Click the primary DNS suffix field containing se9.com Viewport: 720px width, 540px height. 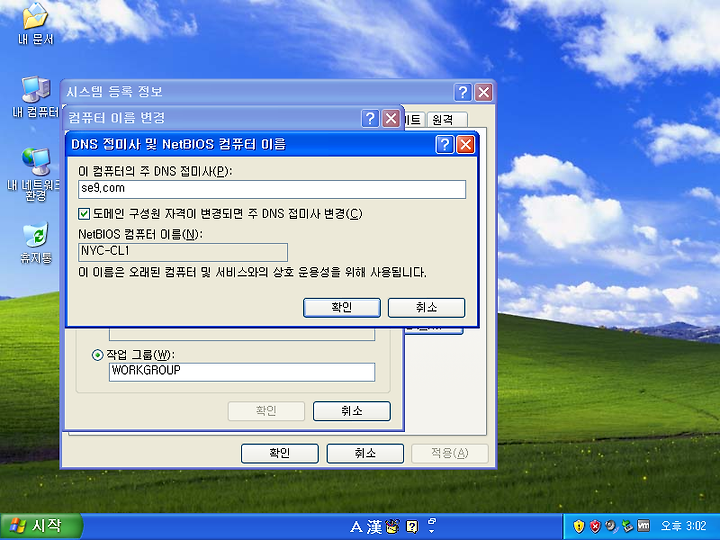(272, 189)
